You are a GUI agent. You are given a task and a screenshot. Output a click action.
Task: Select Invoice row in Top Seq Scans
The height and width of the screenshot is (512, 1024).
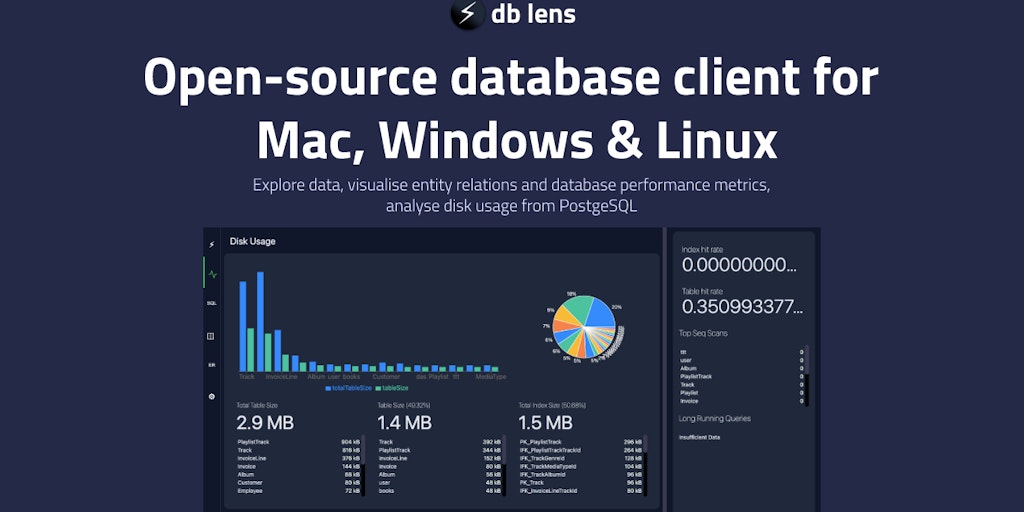pyautogui.click(x=741, y=401)
